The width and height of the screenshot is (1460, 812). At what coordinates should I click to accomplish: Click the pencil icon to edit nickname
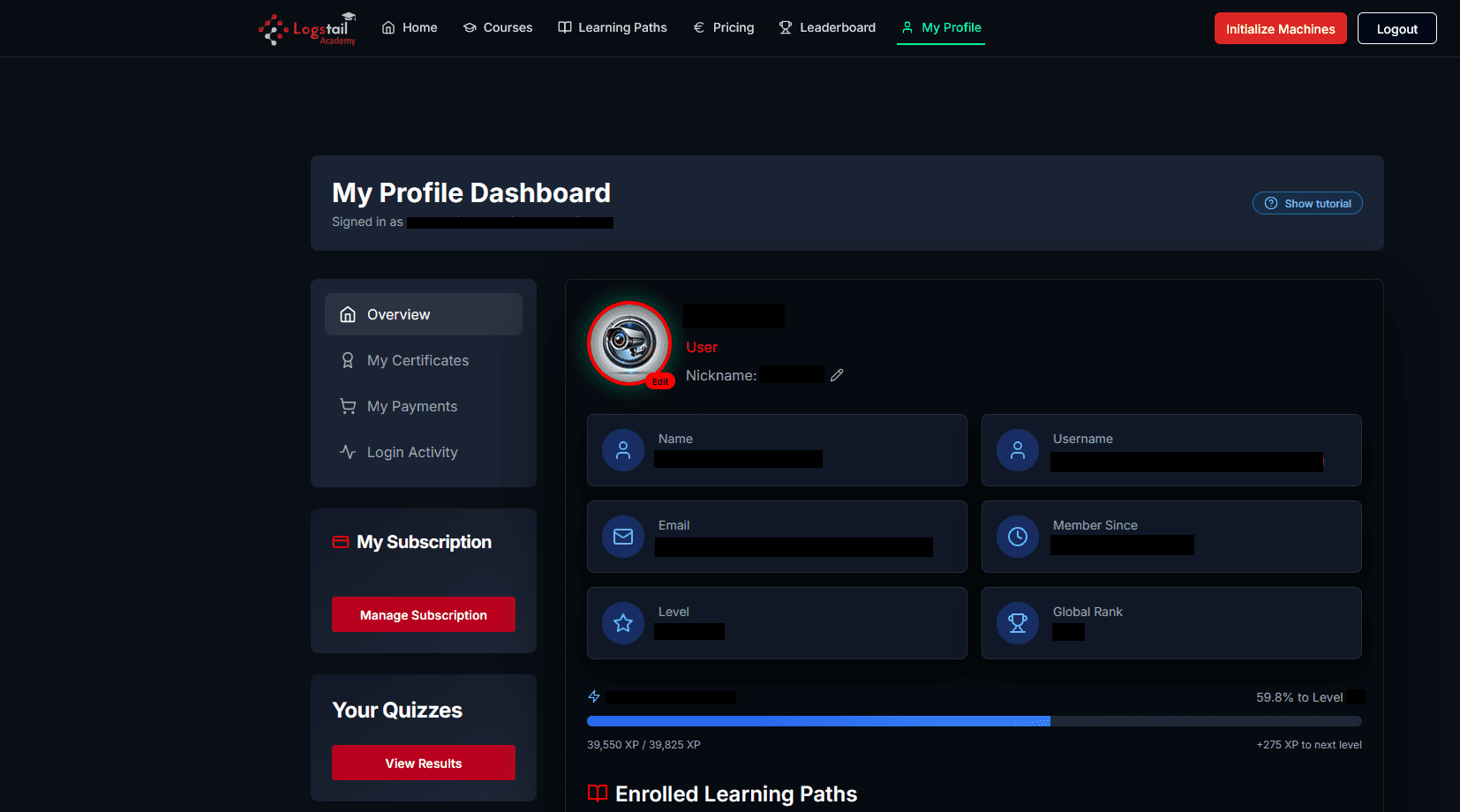click(x=837, y=375)
